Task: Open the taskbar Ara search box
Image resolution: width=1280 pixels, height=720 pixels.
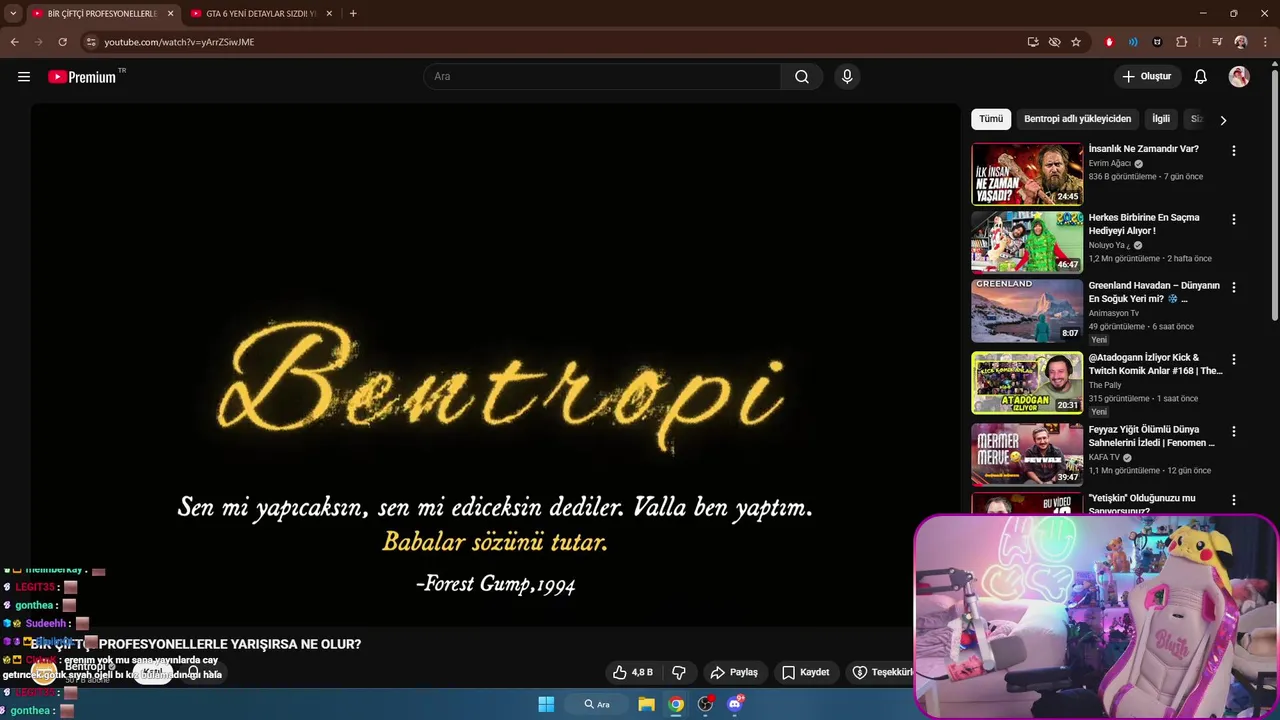Action: coord(597,704)
